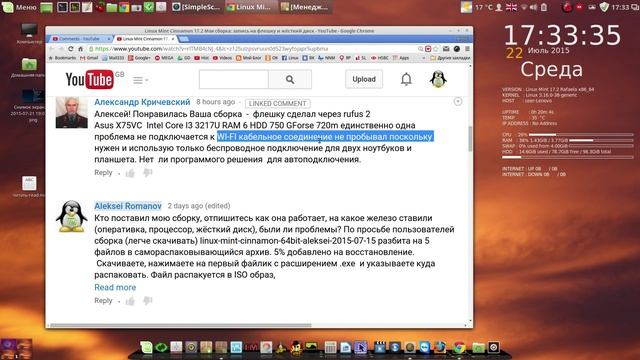The image size is (640, 360).
Task: Launch Firefox from the bottom dock
Action: pos(440,347)
